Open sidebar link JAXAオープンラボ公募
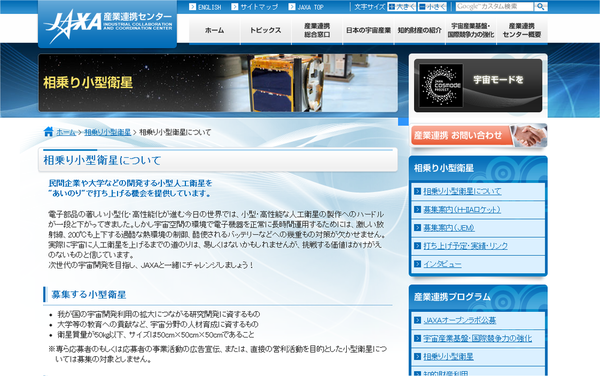600x376 pixels. (x=460, y=321)
